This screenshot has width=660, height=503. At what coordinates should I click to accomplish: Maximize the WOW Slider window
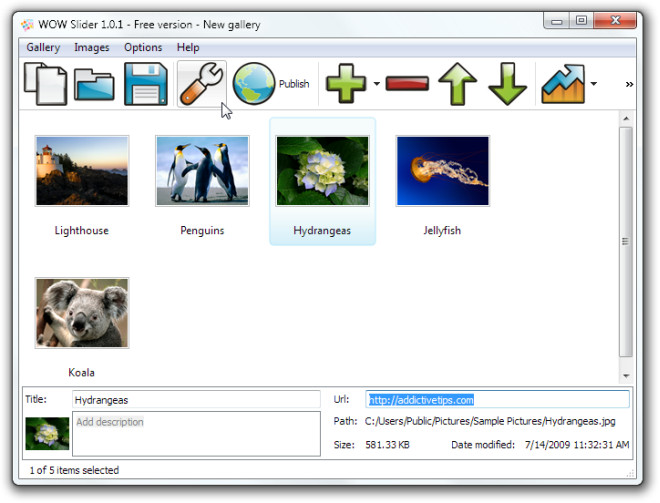[x=581, y=21]
